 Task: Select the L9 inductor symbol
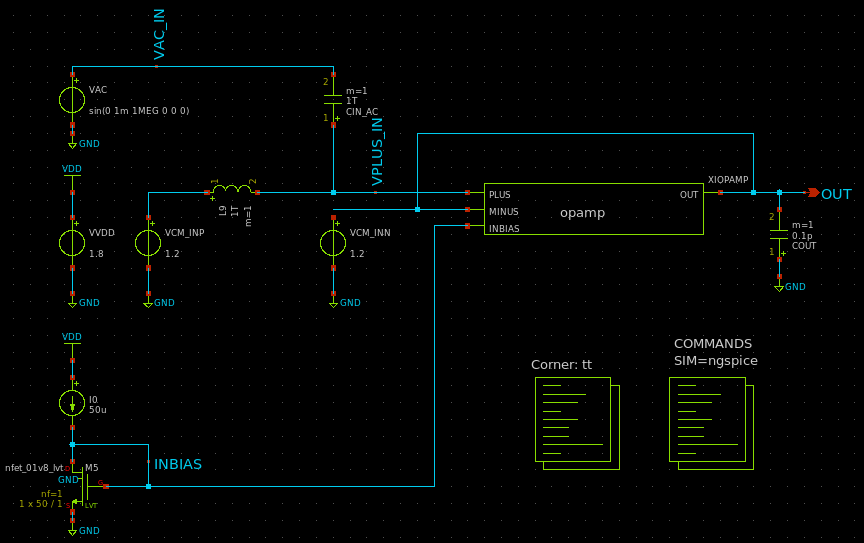[232, 190]
